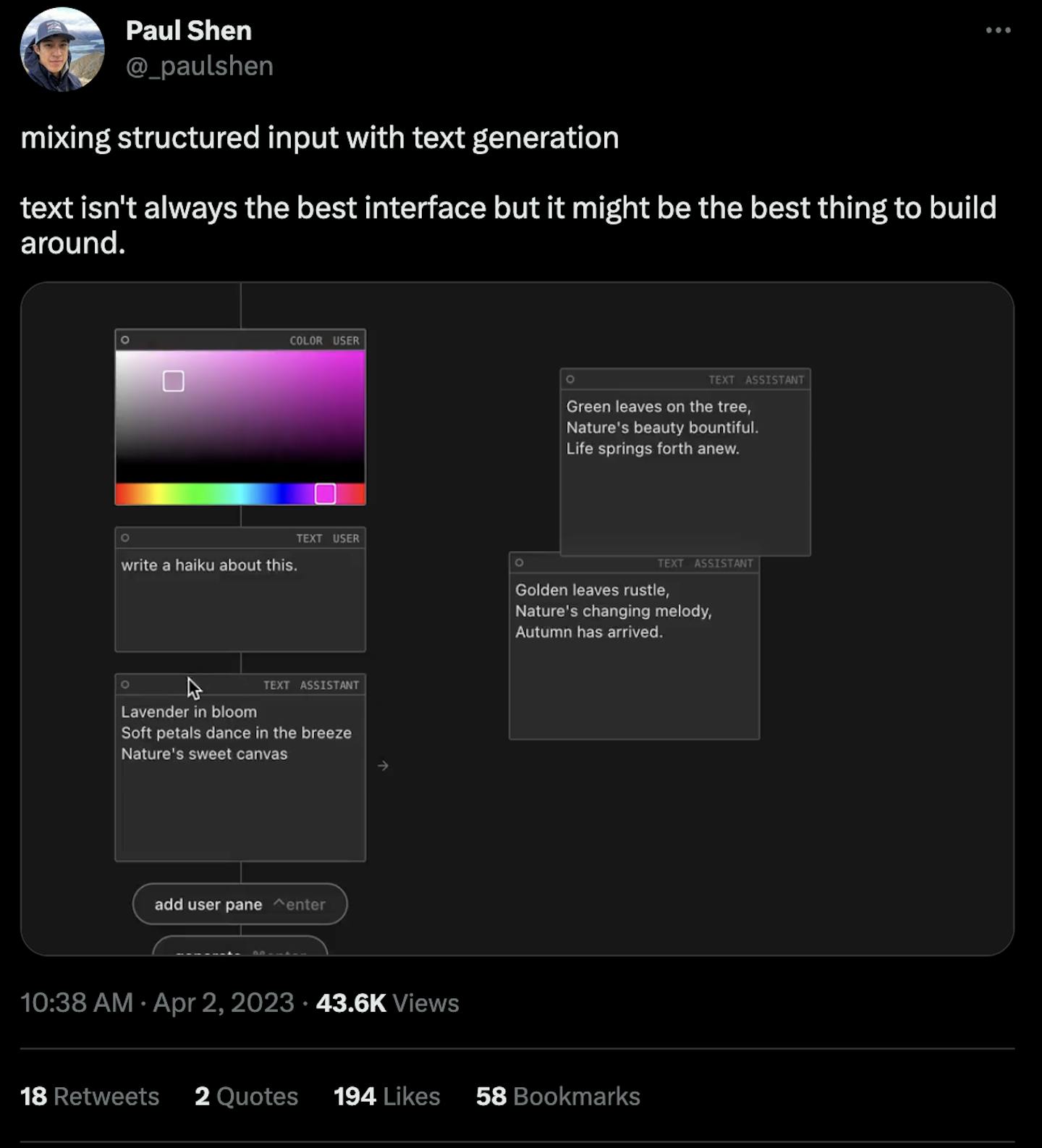Click the small circle on the color pane header

(x=125, y=340)
